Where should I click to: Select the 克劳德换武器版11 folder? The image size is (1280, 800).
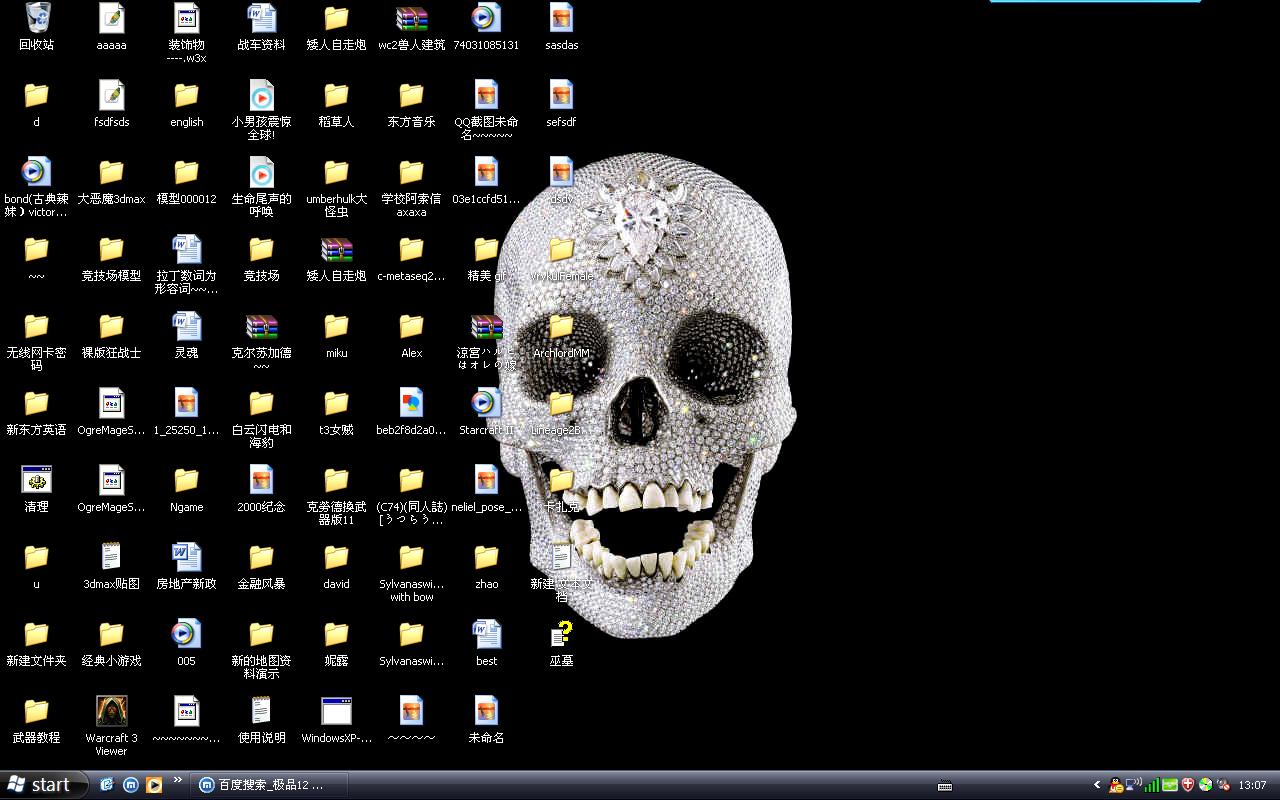(x=336, y=480)
